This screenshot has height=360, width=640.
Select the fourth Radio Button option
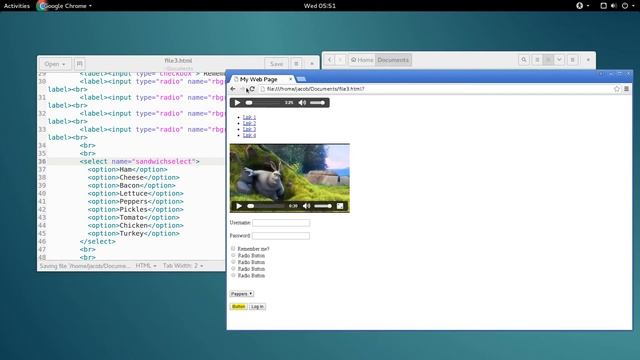click(x=233, y=275)
